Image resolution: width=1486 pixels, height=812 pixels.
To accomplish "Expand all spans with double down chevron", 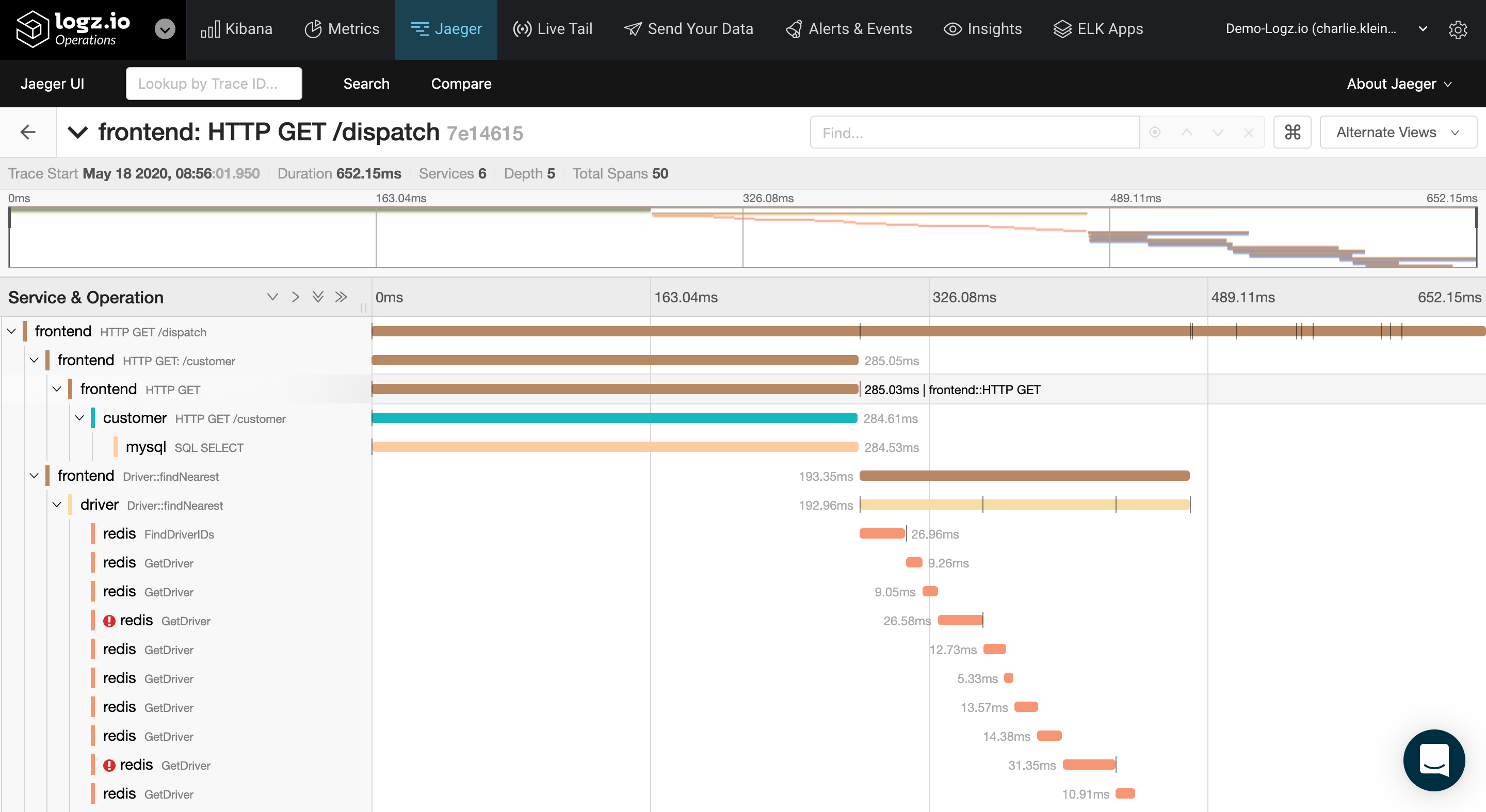I will [x=318, y=297].
